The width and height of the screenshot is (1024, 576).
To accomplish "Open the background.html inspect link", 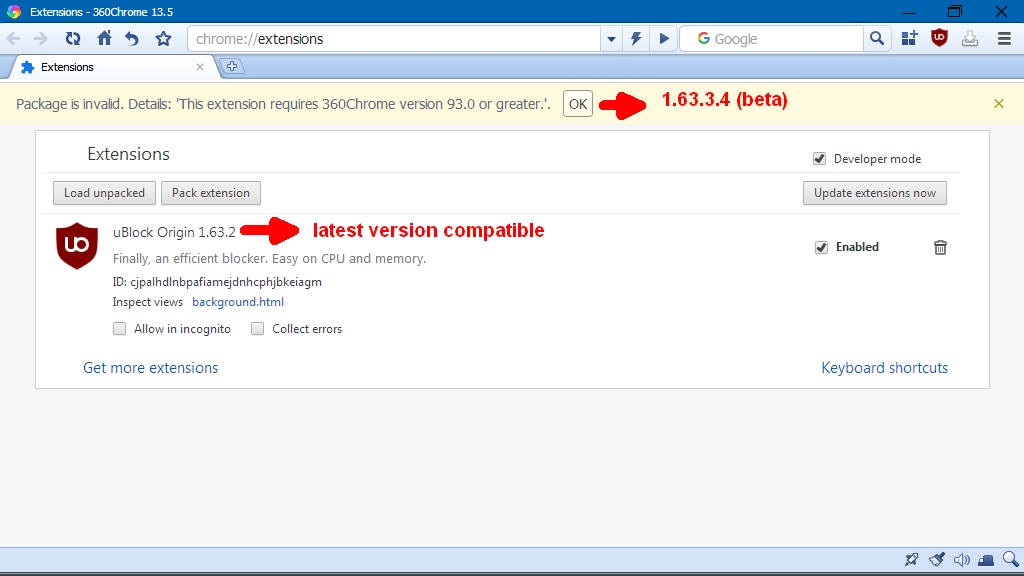I will 238,302.
